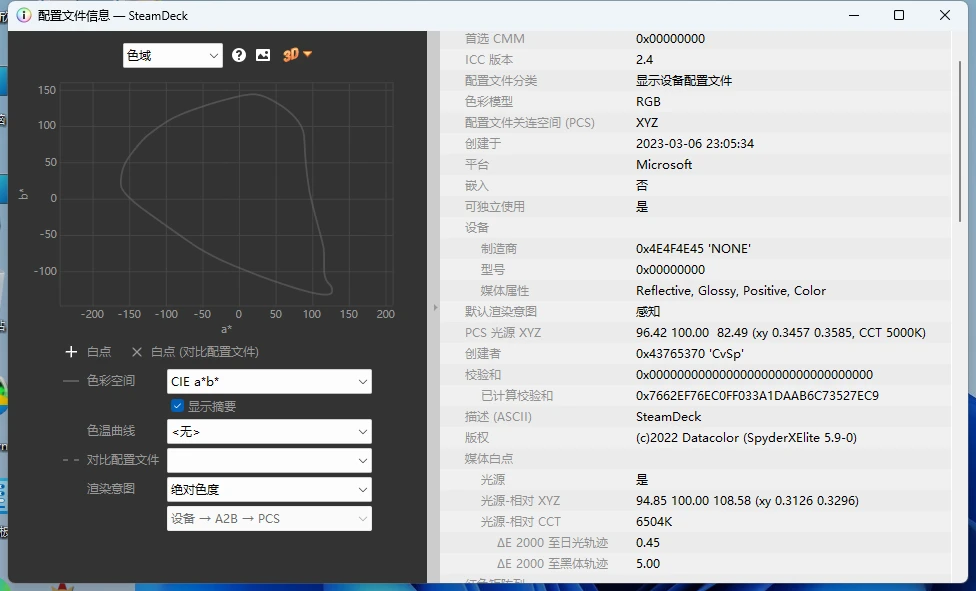
Task: Click the app icon in the title bar
Action: pos(24,16)
